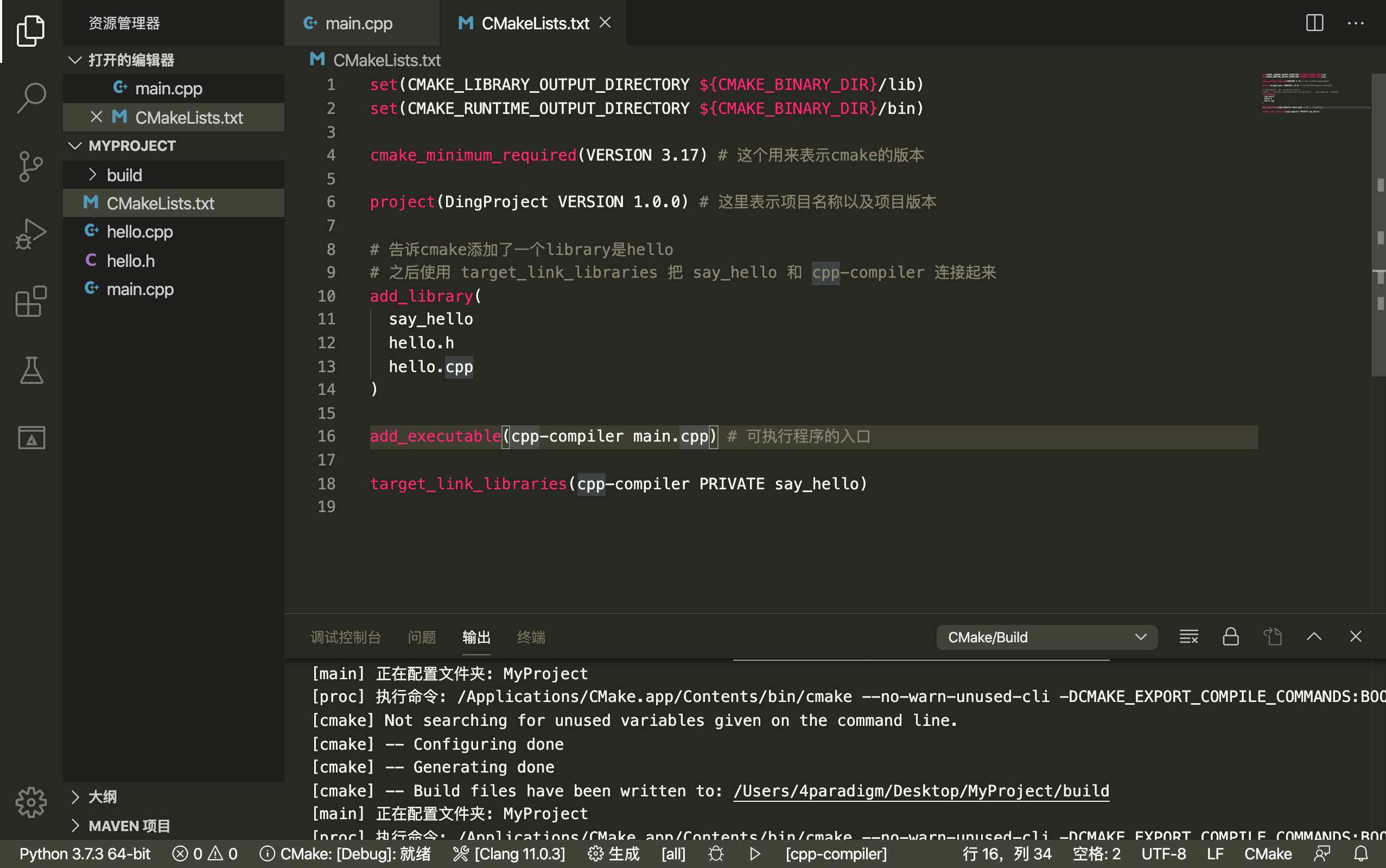The width and height of the screenshot is (1386, 868).
Task: Click the 生成 build button in status bar
Action: click(614, 854)
